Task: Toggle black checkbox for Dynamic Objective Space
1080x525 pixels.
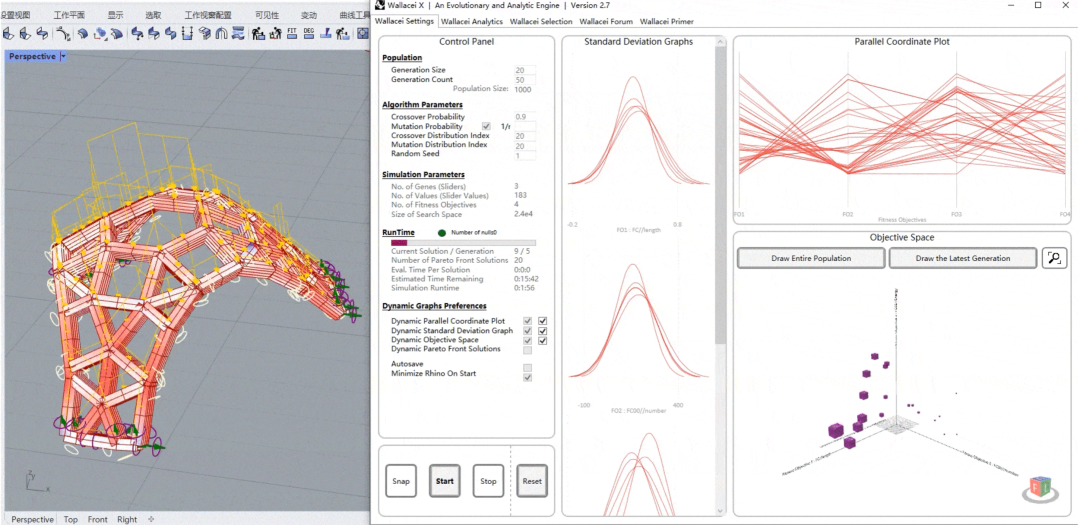Action: [543, 340]
